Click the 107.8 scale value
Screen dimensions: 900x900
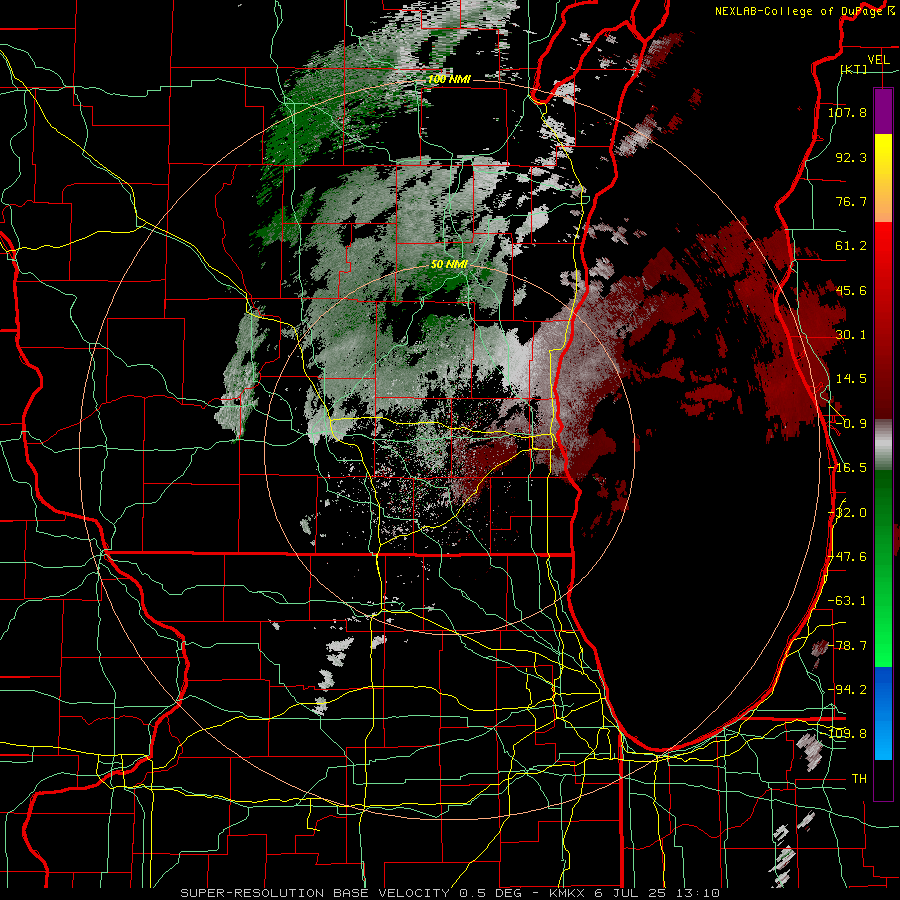847,112
